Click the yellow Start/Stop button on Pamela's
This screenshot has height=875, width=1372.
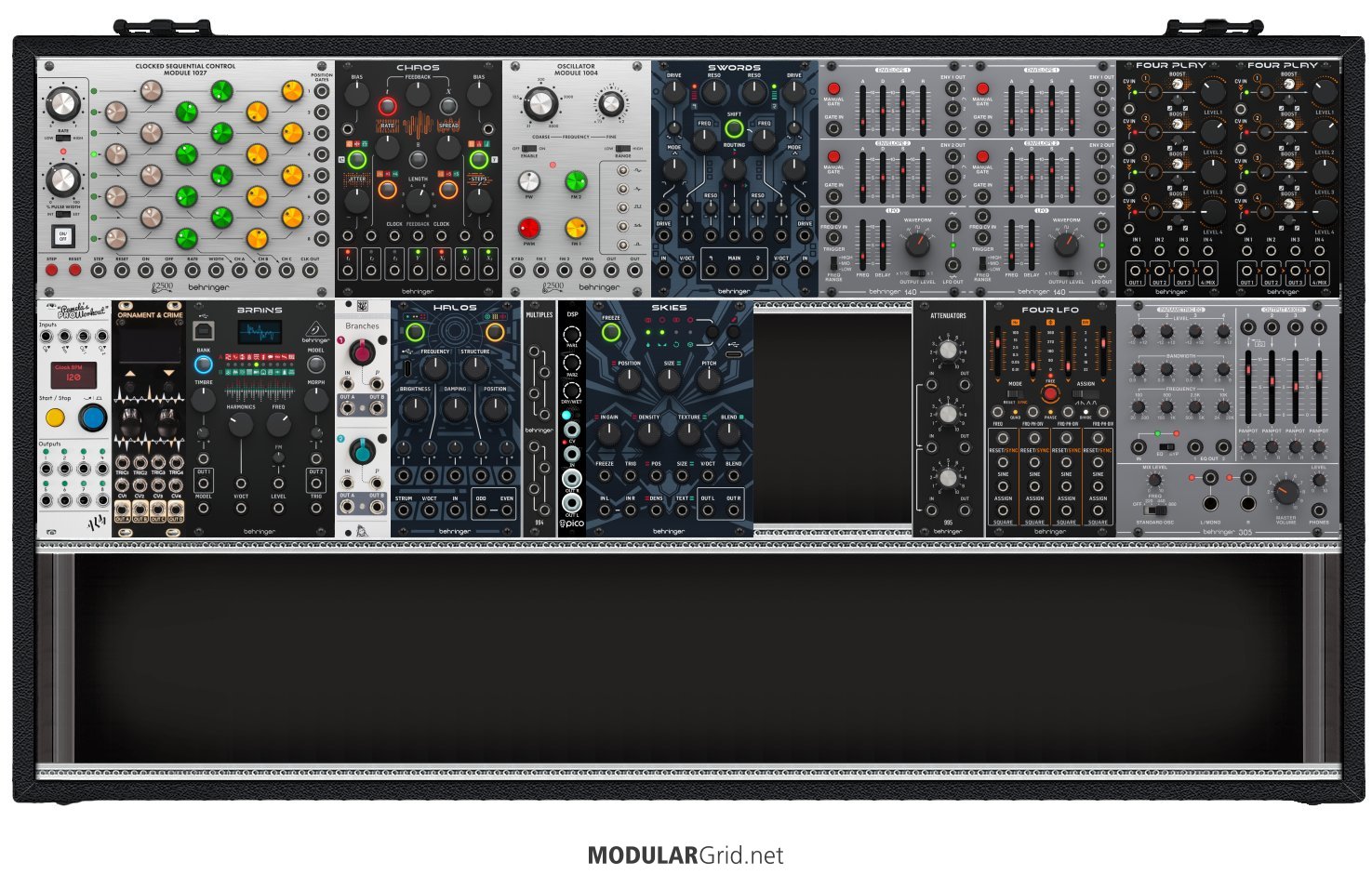point(55,418)
